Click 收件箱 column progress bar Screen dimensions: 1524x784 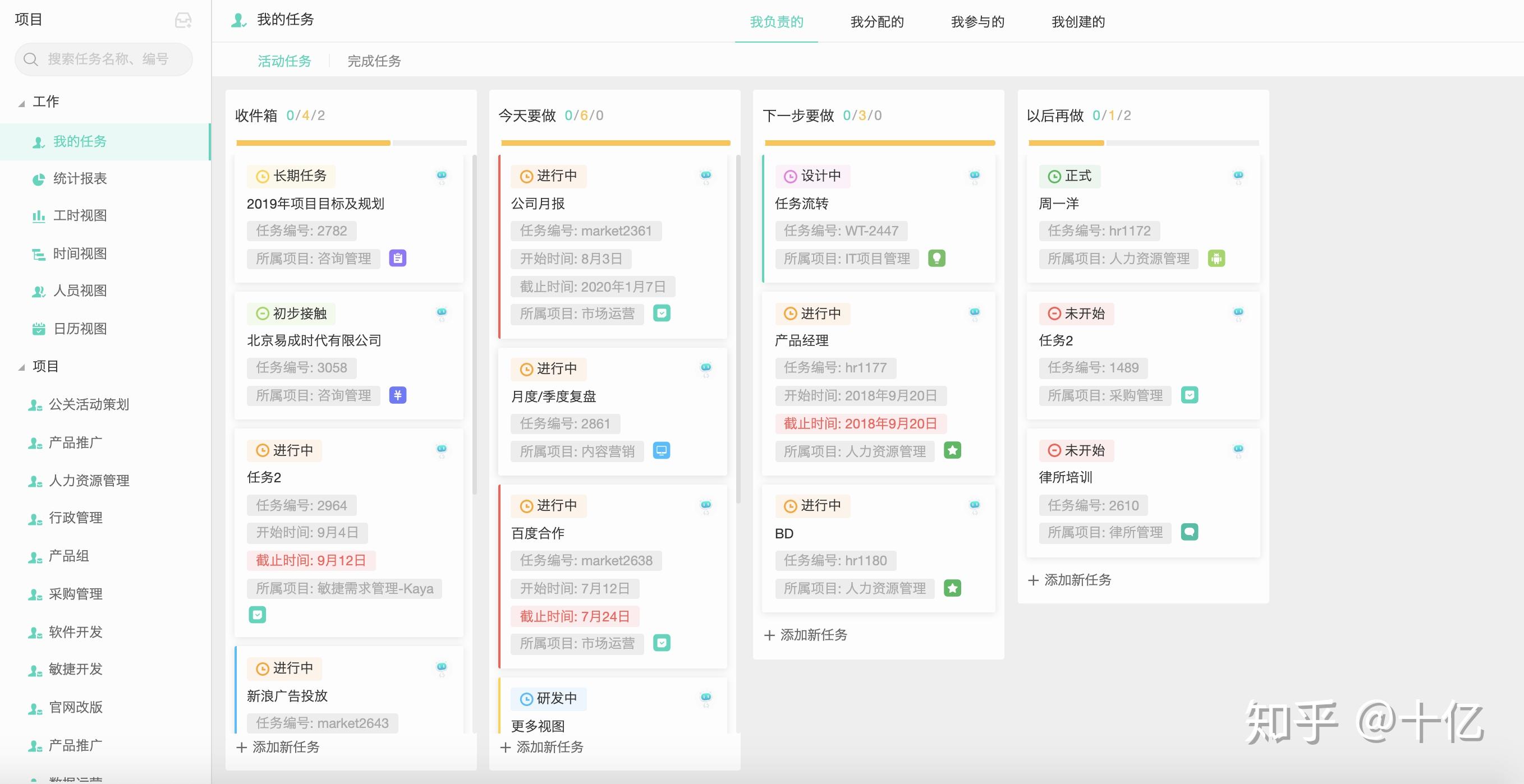tap(351, 143)
